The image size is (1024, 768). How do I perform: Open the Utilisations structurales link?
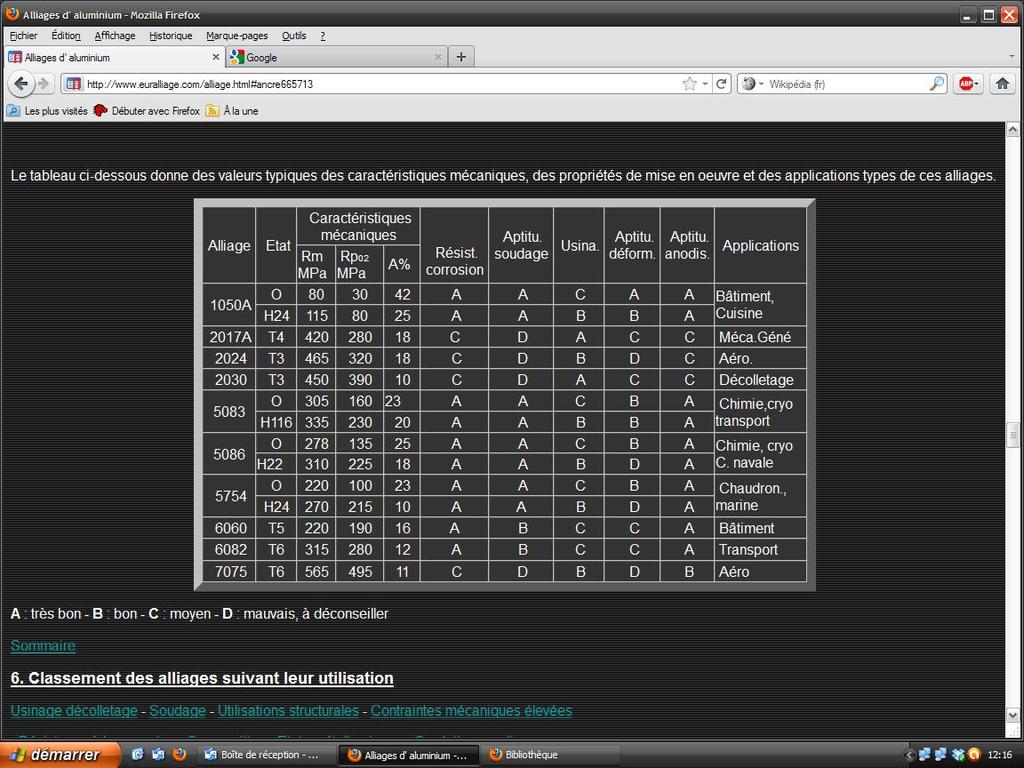[288, 711]
